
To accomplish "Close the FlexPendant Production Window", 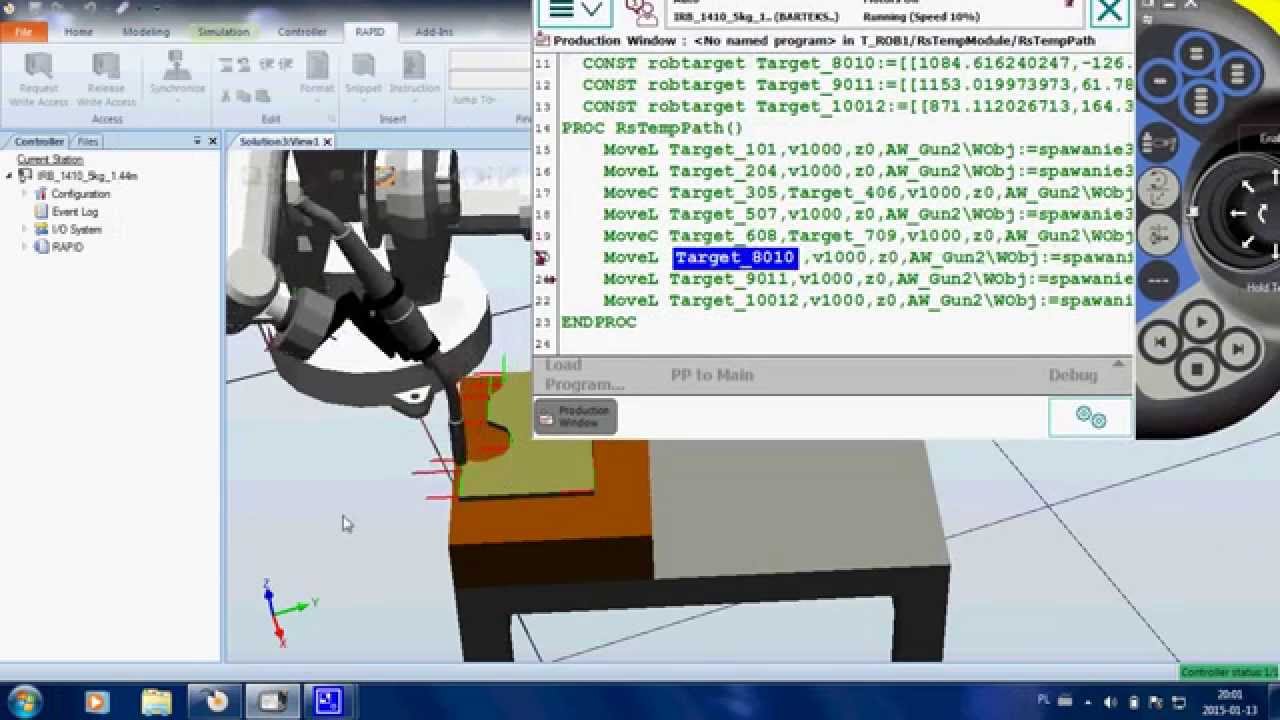I will pos(1109,12).
